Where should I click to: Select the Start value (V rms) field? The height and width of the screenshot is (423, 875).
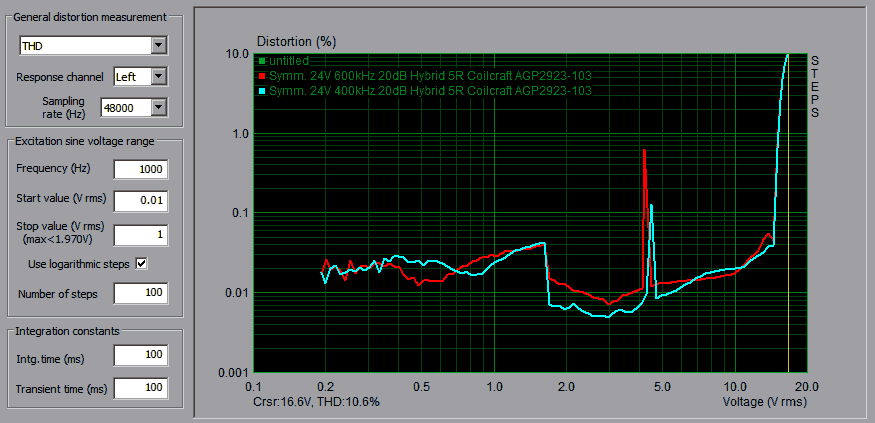[x=140, y=202]
